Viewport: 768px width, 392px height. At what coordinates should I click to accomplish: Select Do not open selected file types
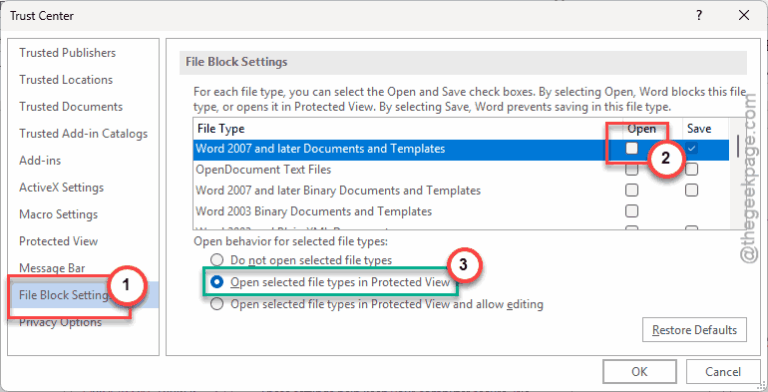coord(216,260)
